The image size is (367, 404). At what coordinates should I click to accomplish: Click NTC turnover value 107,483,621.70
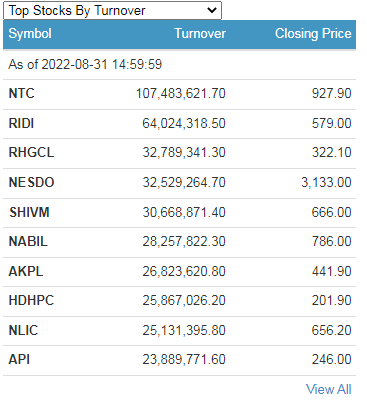181,93
